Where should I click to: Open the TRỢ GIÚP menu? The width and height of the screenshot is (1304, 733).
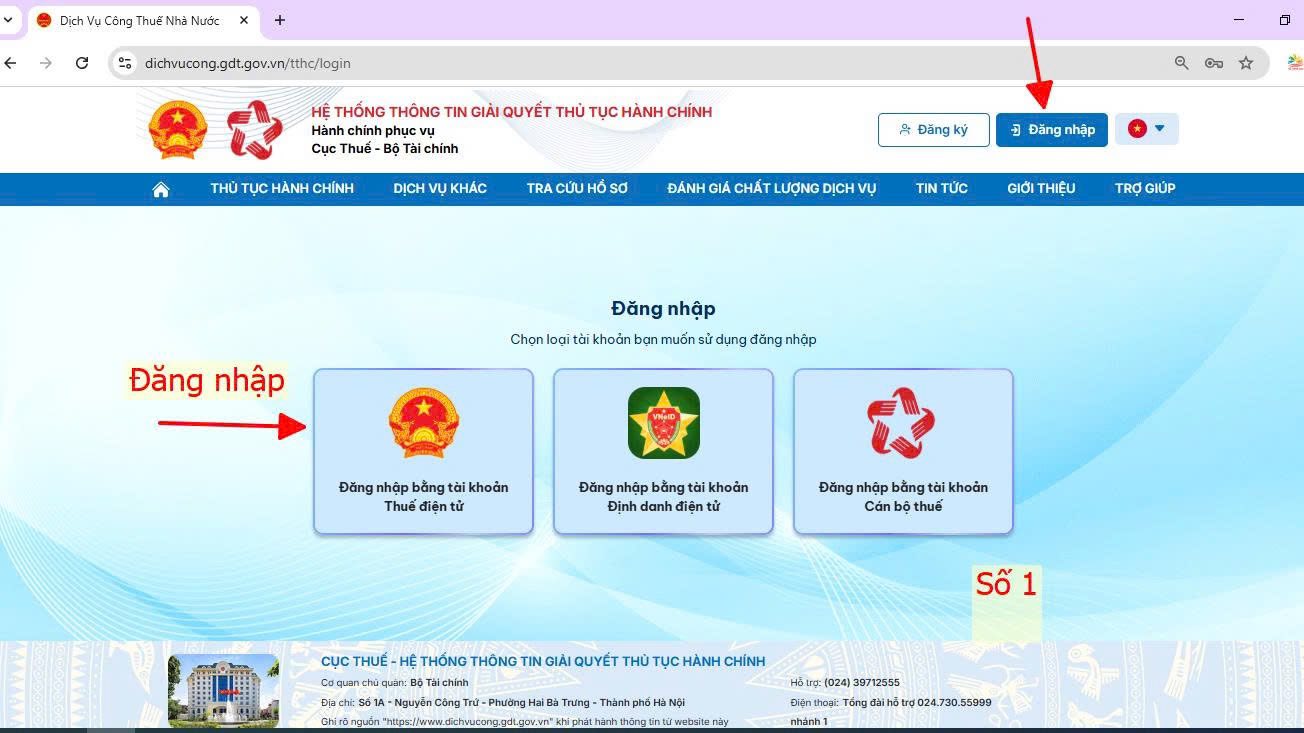1145,188
